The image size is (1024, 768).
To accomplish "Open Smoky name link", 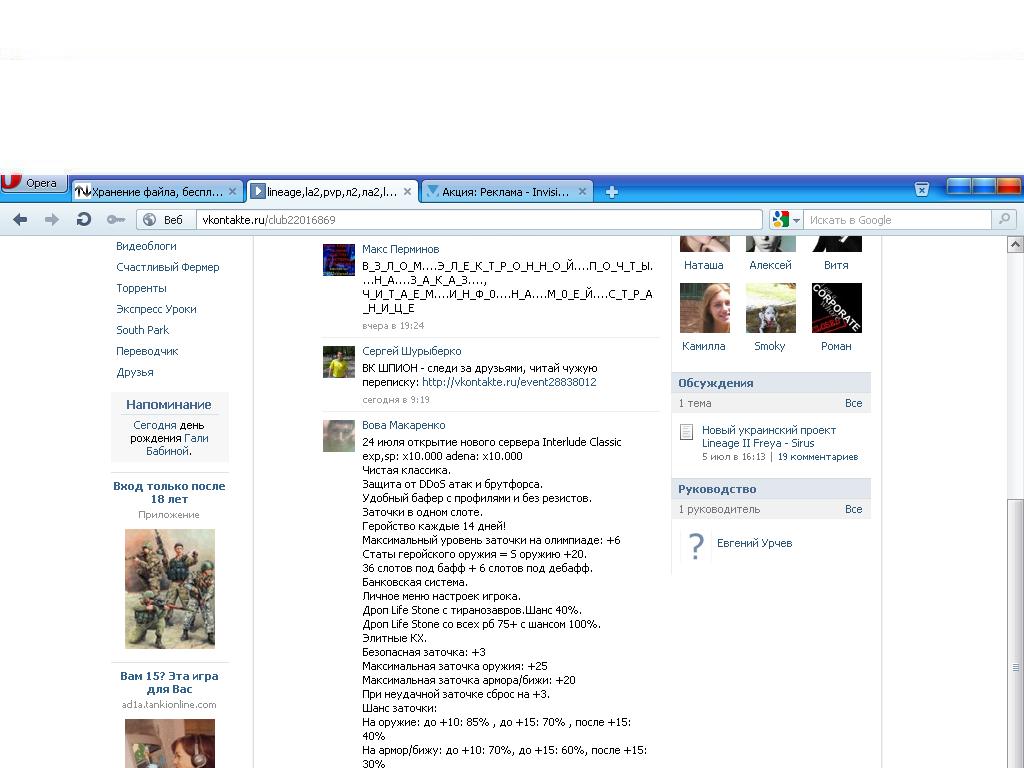I will pyautogui.click(x=769, y=346).
